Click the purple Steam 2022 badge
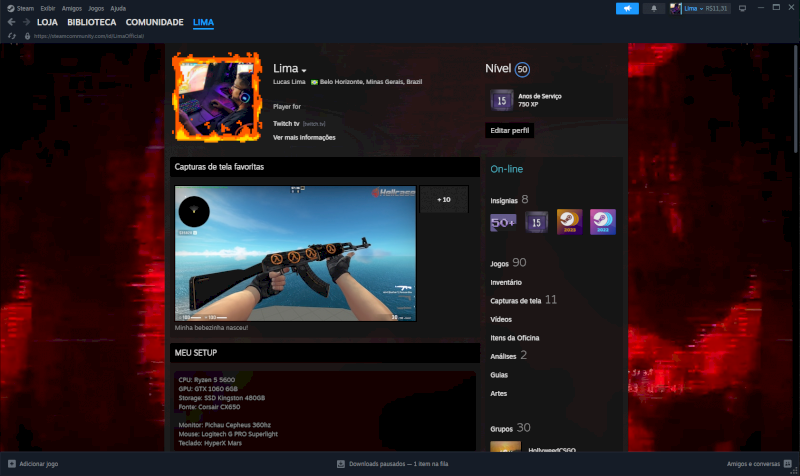Viewport: 800px width, 476px height. click(x=603, y=222)
